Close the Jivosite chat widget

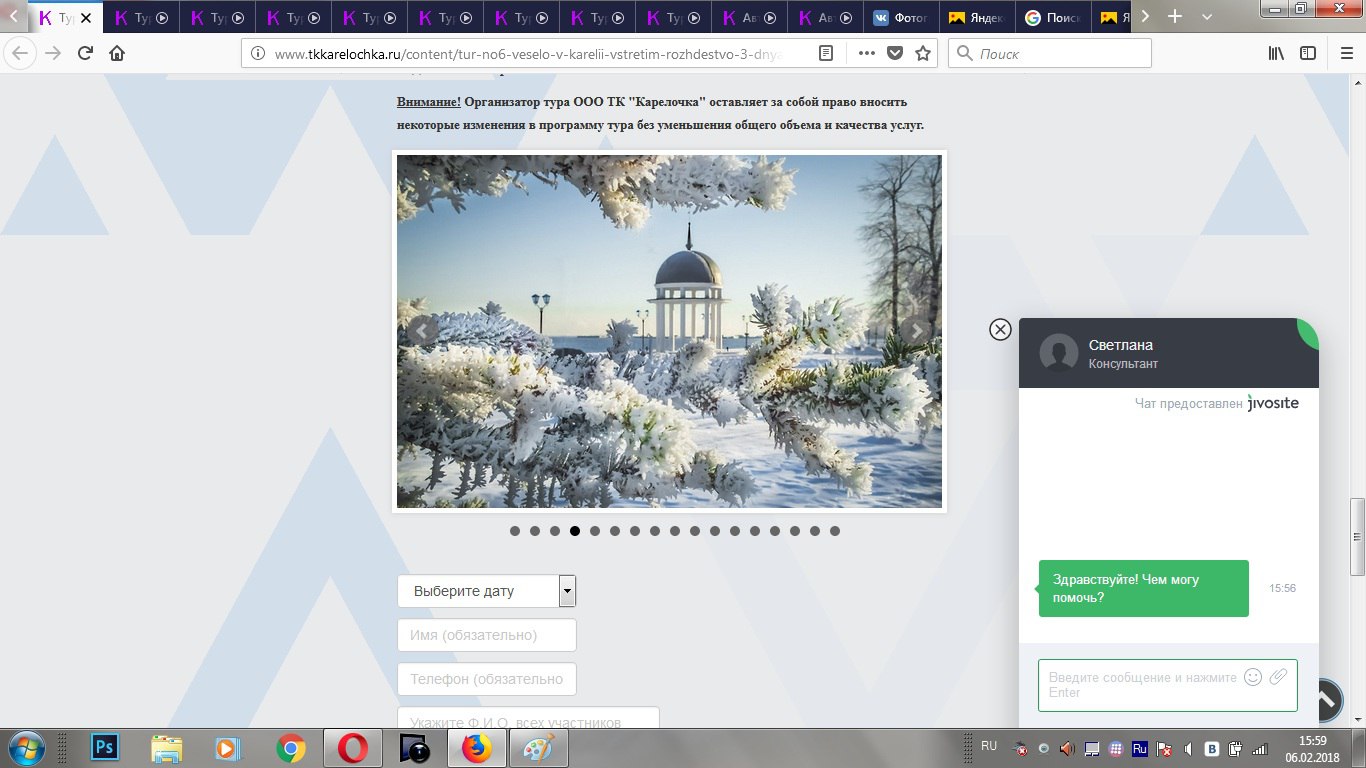(x=1000, y=329)
